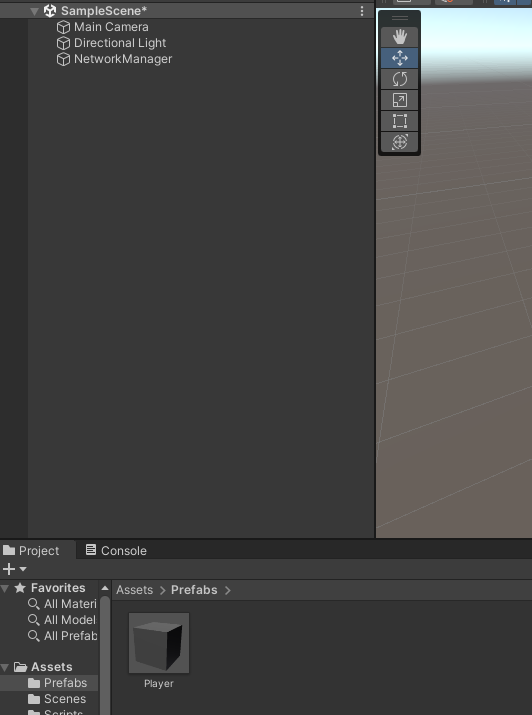Click Assets in the breadcrumb path
Screen dimensions: 532x715
[x=134, y=590]
